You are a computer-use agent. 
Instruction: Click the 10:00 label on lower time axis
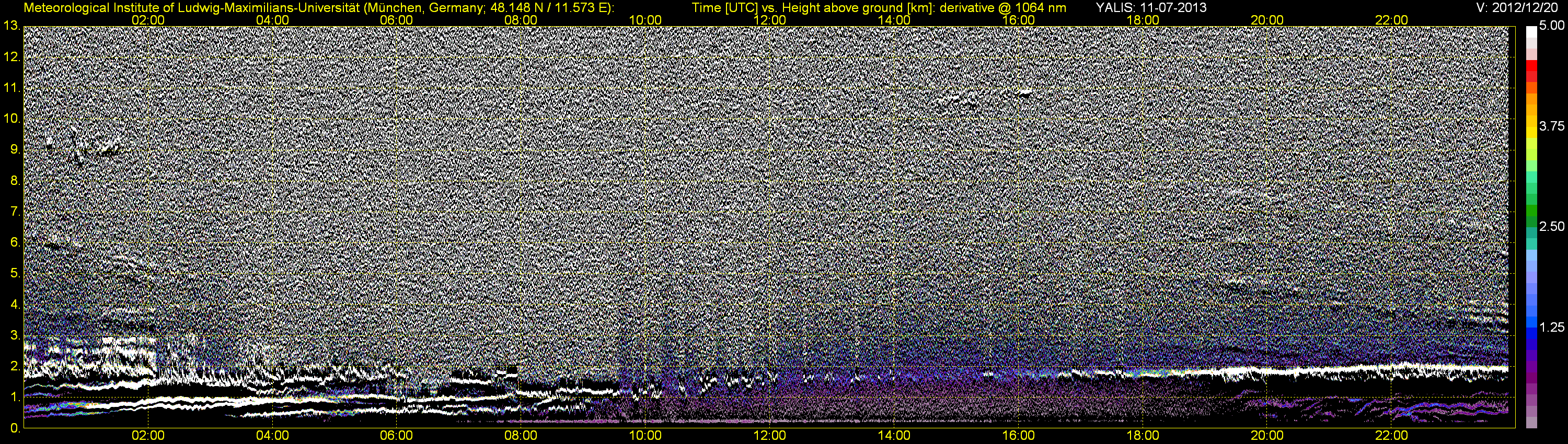pyautogui.click(x=646, y=436)
